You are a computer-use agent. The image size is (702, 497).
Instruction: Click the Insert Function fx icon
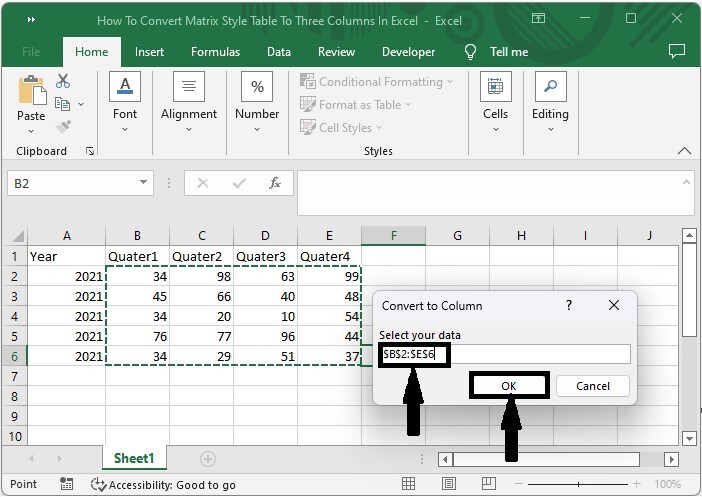(x=274, y=183)
